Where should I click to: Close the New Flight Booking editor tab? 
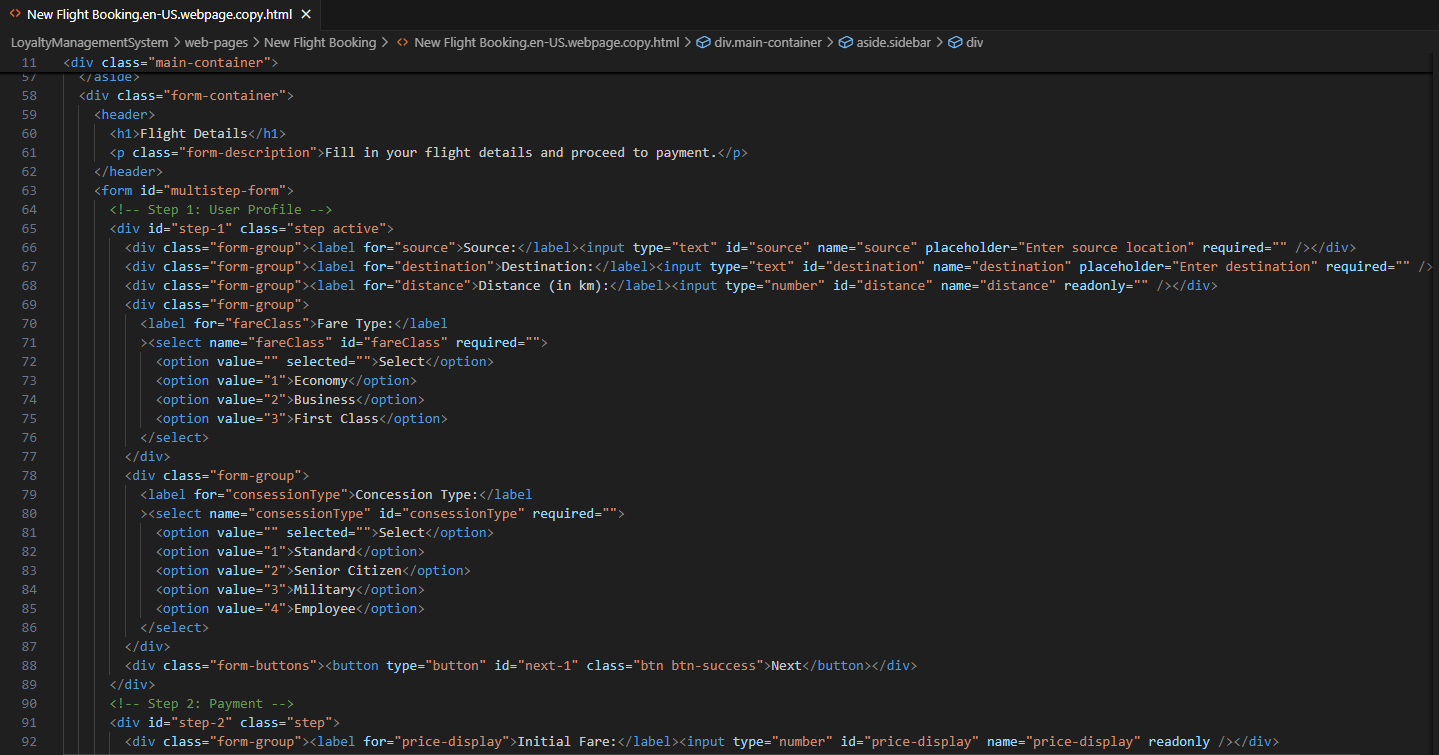306,15
